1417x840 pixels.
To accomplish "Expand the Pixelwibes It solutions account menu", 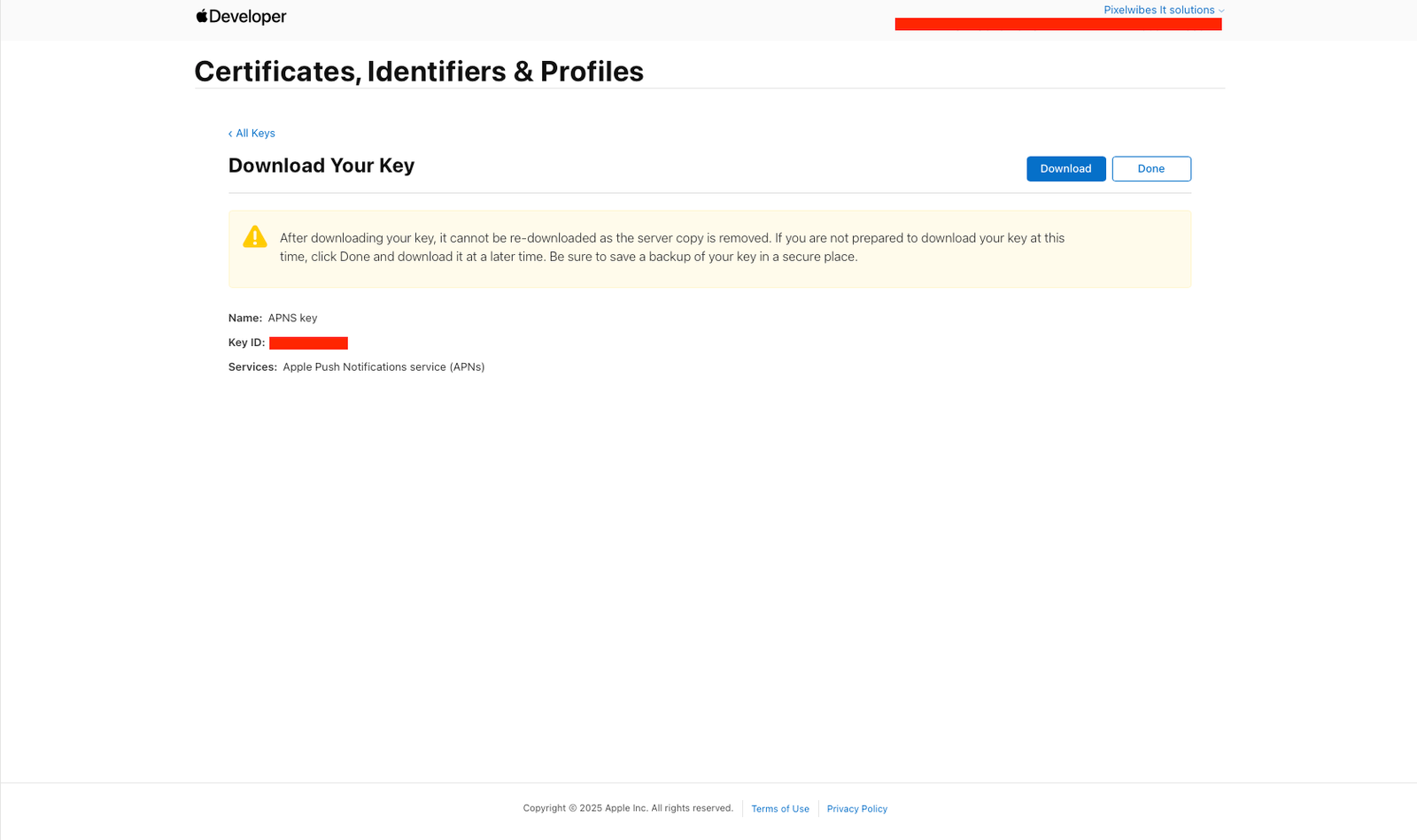I will (x=1158, y=10).
